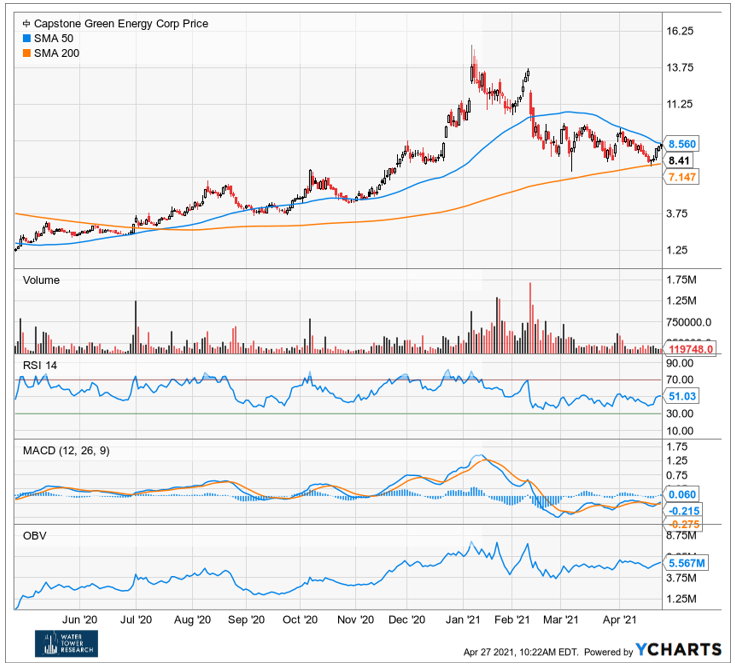Click the Aug '20 date axis label
This screenshot has height=666, width=735.
click(x=192, y=620)
